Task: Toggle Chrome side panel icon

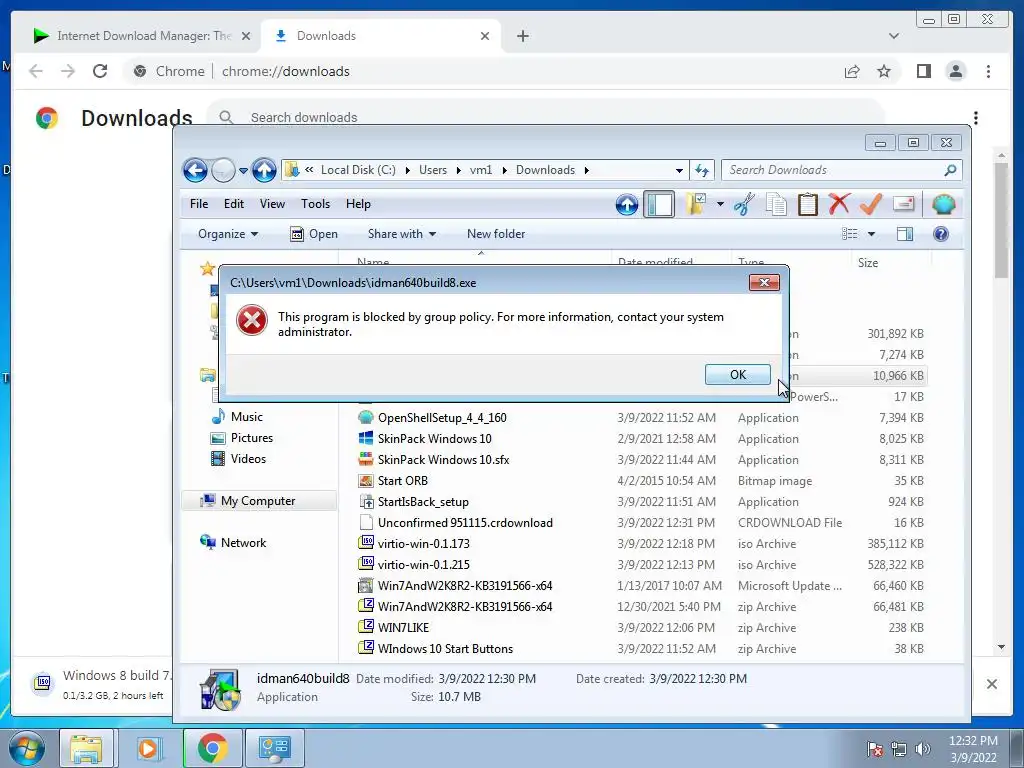Action: (x=923, y=71)
